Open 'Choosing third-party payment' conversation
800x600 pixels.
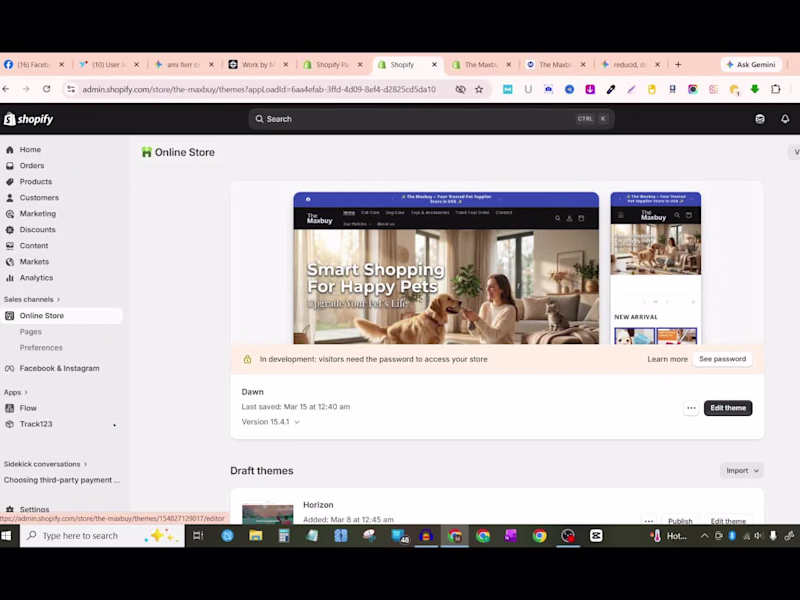[62, 480]
